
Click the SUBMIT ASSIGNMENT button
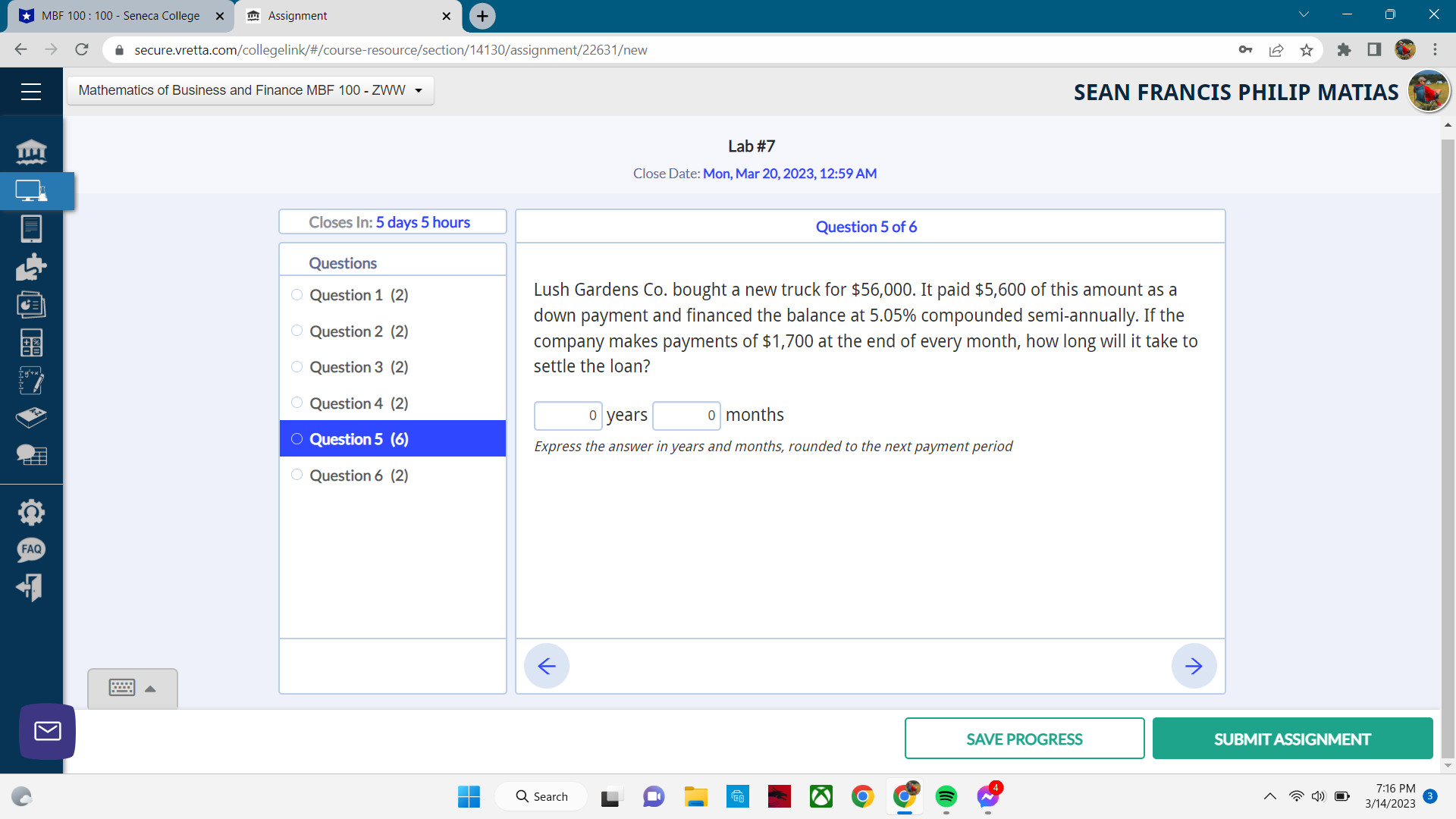[1292, 739]
